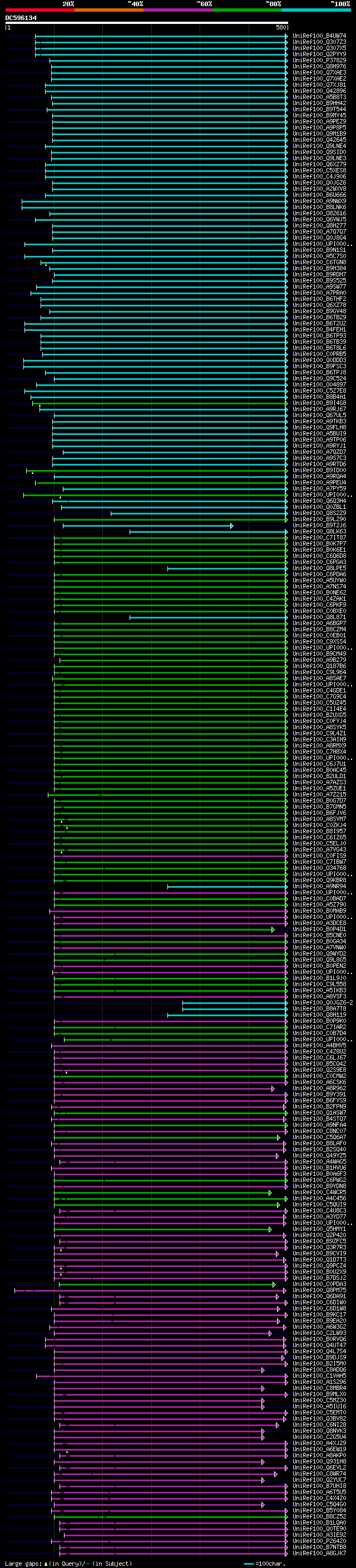Click label UniRef100_Q6Q3H4
This screenshot has width=356, height=1568.
(x=319, y=501)
